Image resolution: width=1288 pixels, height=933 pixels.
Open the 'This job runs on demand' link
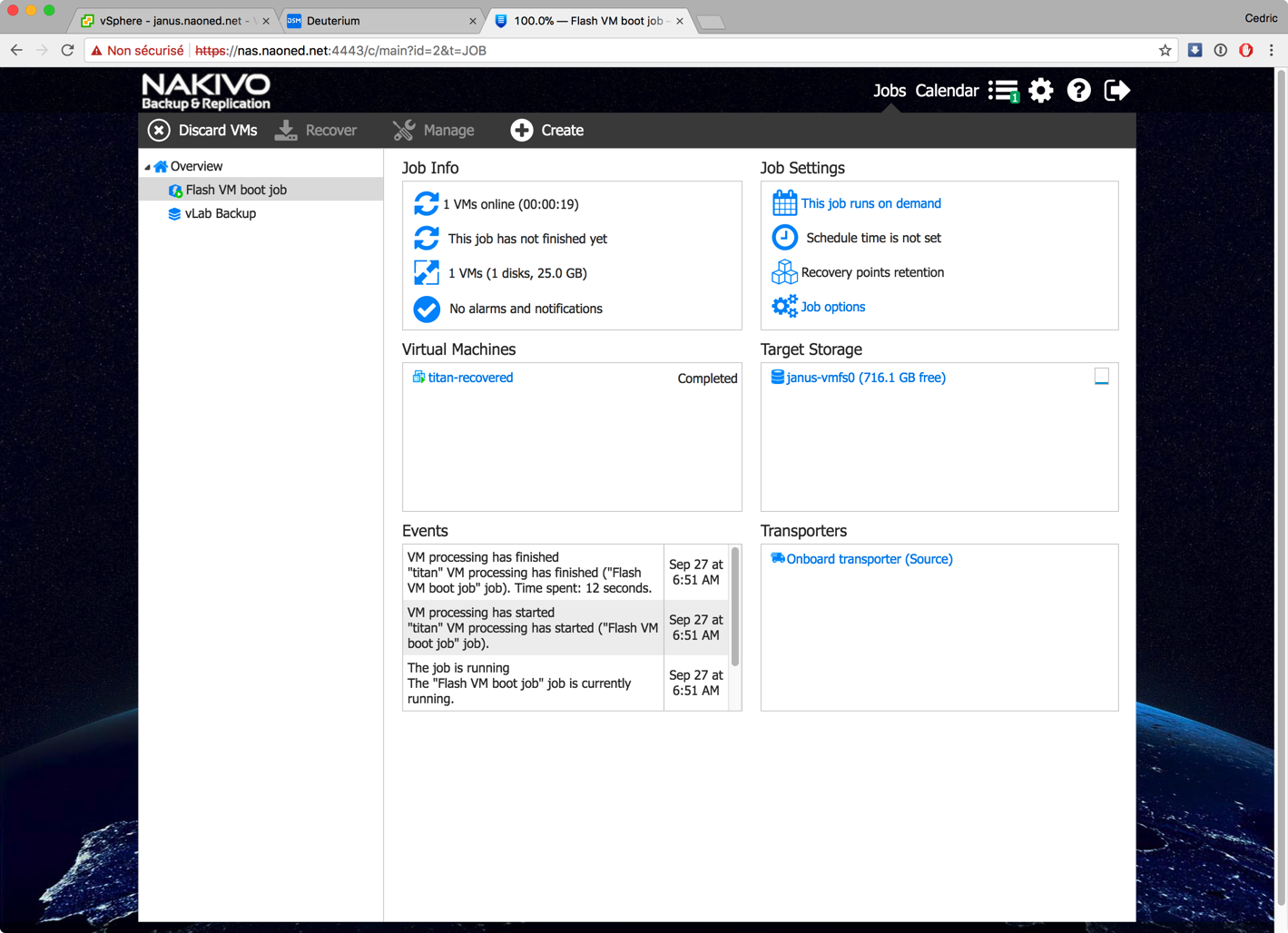tap(871, 203)
